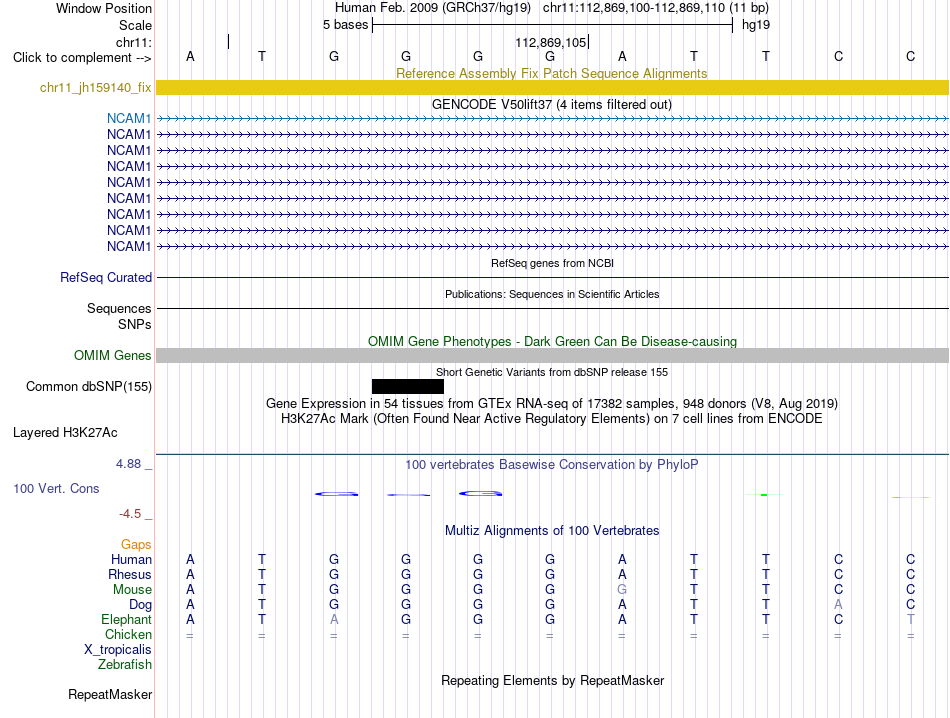Open 'Publications: Sequences in Scientific Articles' title
This screenshot has width=950, height=718.
coord(552,294)
